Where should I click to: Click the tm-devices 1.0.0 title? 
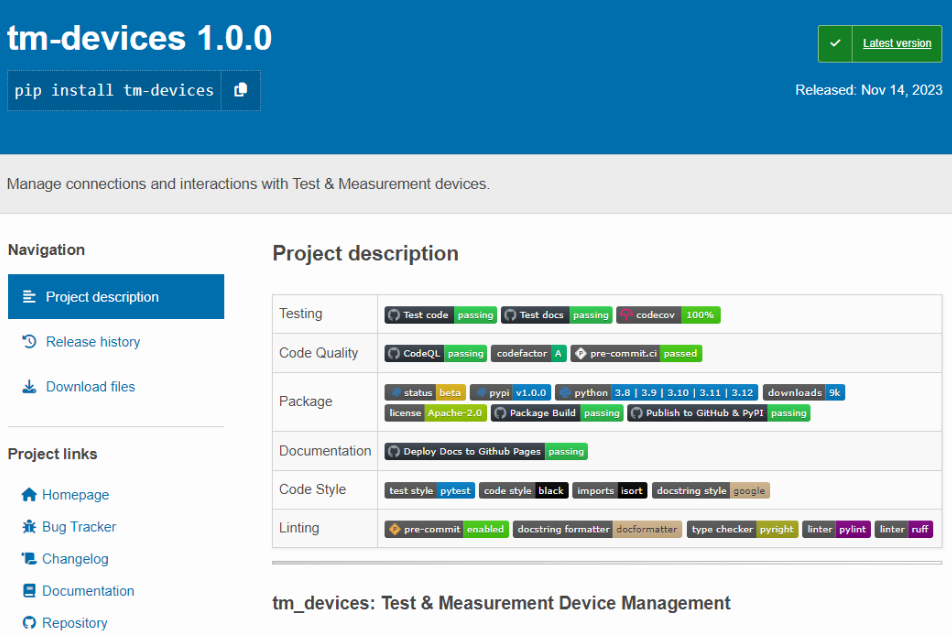[139, 38]
